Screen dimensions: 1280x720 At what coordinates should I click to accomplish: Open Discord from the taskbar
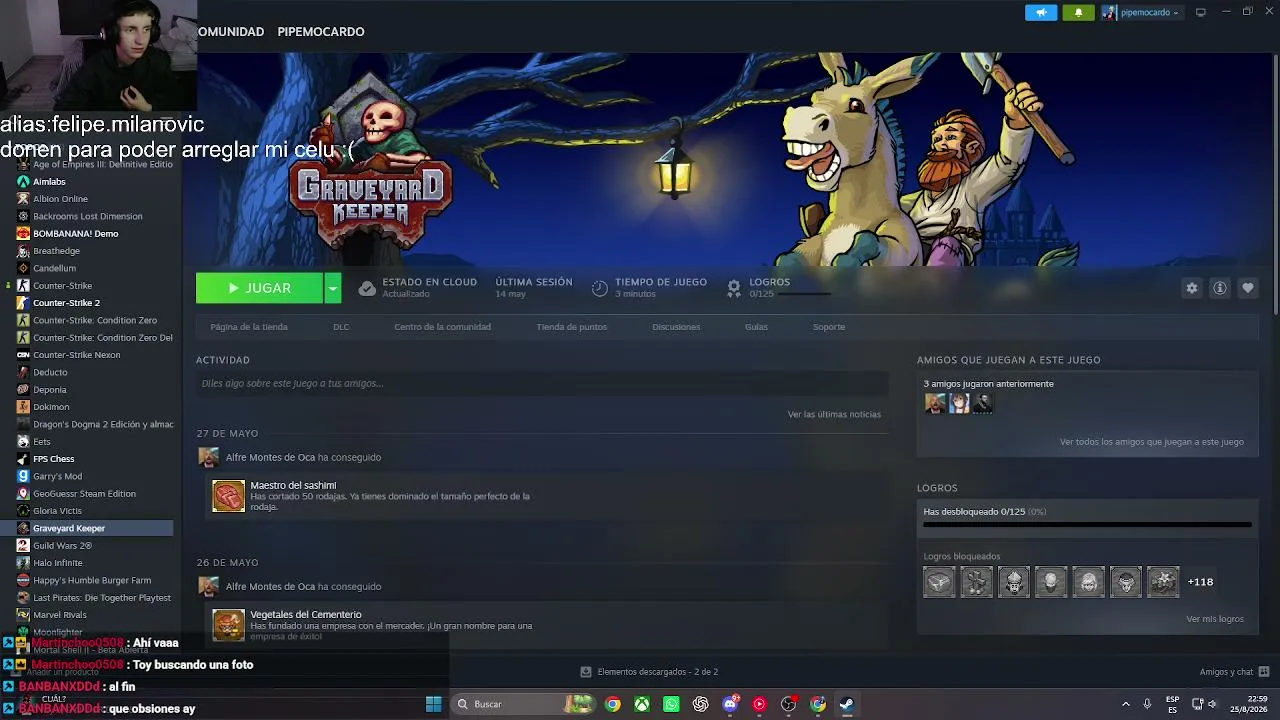pyautogui.click(x=730, y=704)
